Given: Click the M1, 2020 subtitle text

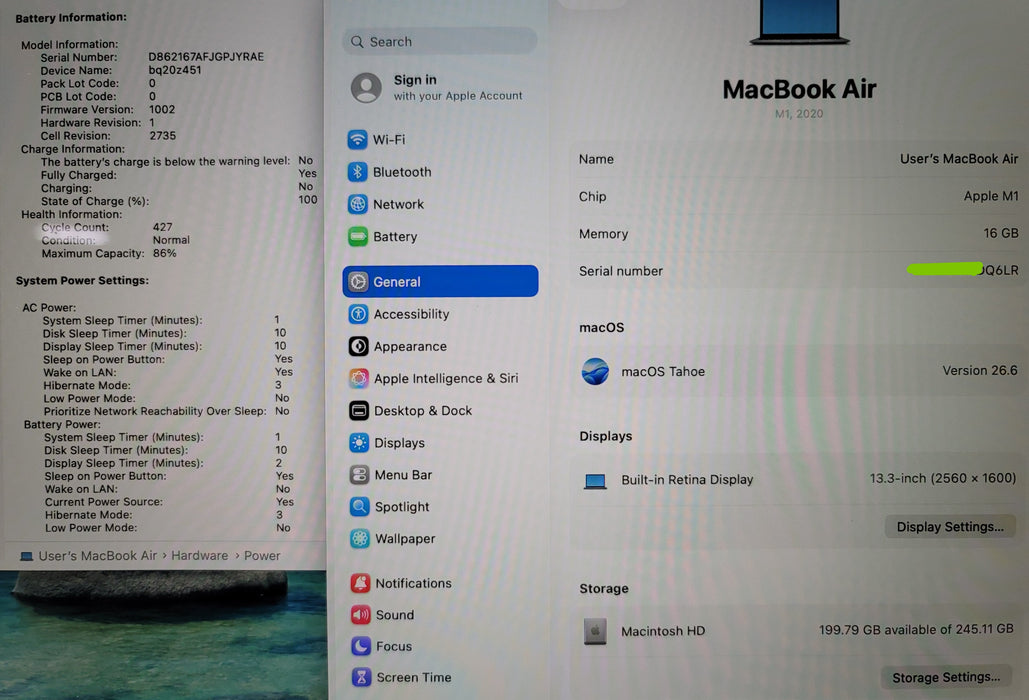Looking at the screenshot, I should pyautogui.click(x=799, y=113).
